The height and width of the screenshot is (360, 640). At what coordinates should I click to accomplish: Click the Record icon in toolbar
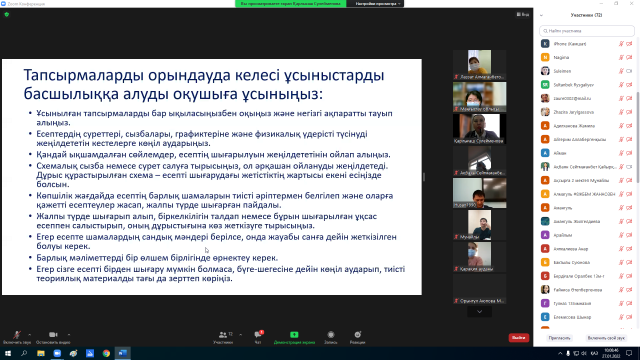coord(331,337)
